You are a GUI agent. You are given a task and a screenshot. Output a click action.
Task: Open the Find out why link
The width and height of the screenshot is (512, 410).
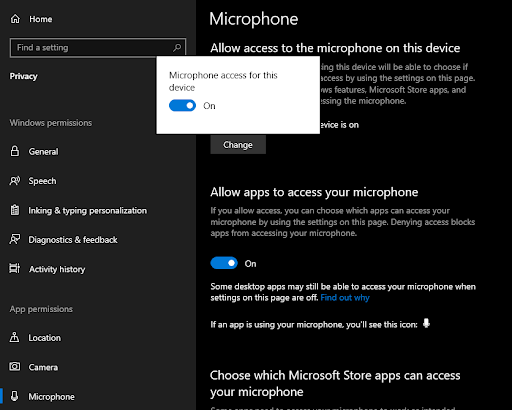[x=345, y=298]
